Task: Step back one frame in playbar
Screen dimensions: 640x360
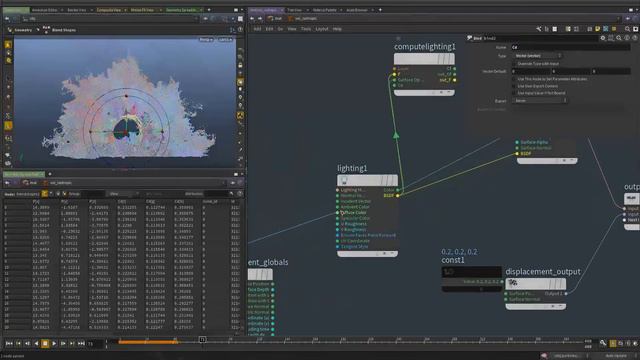Action: pyautogui.click(x=27, y=344)
